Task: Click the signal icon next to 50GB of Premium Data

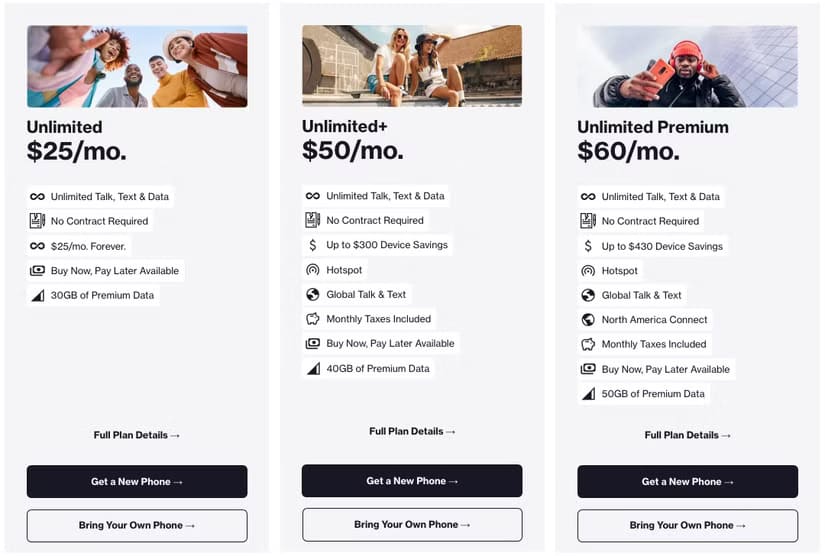Action: pyautogui.click(x=588, y=394)
